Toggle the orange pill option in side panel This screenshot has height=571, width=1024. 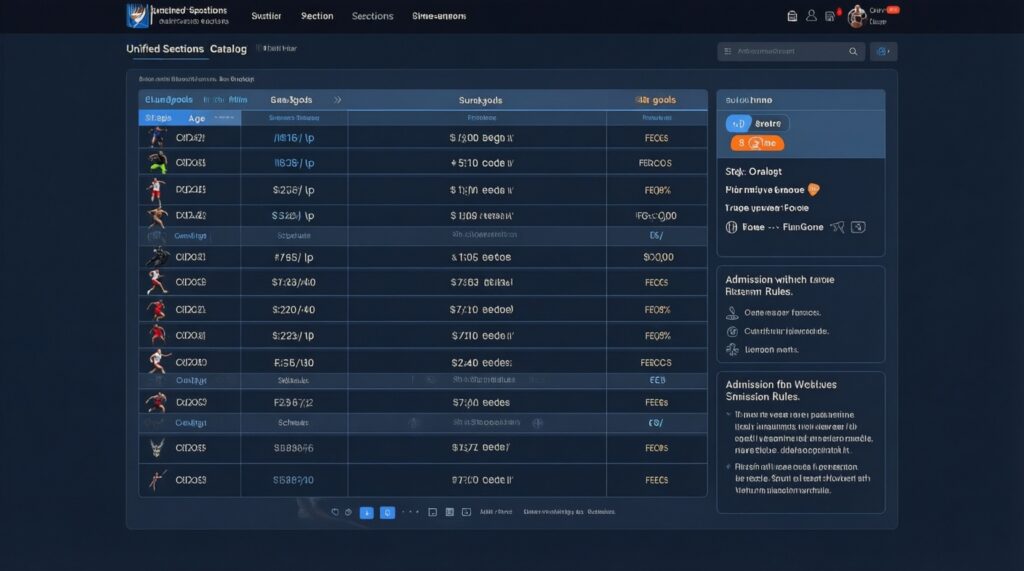pyautogui.click(x=755, y=143)
